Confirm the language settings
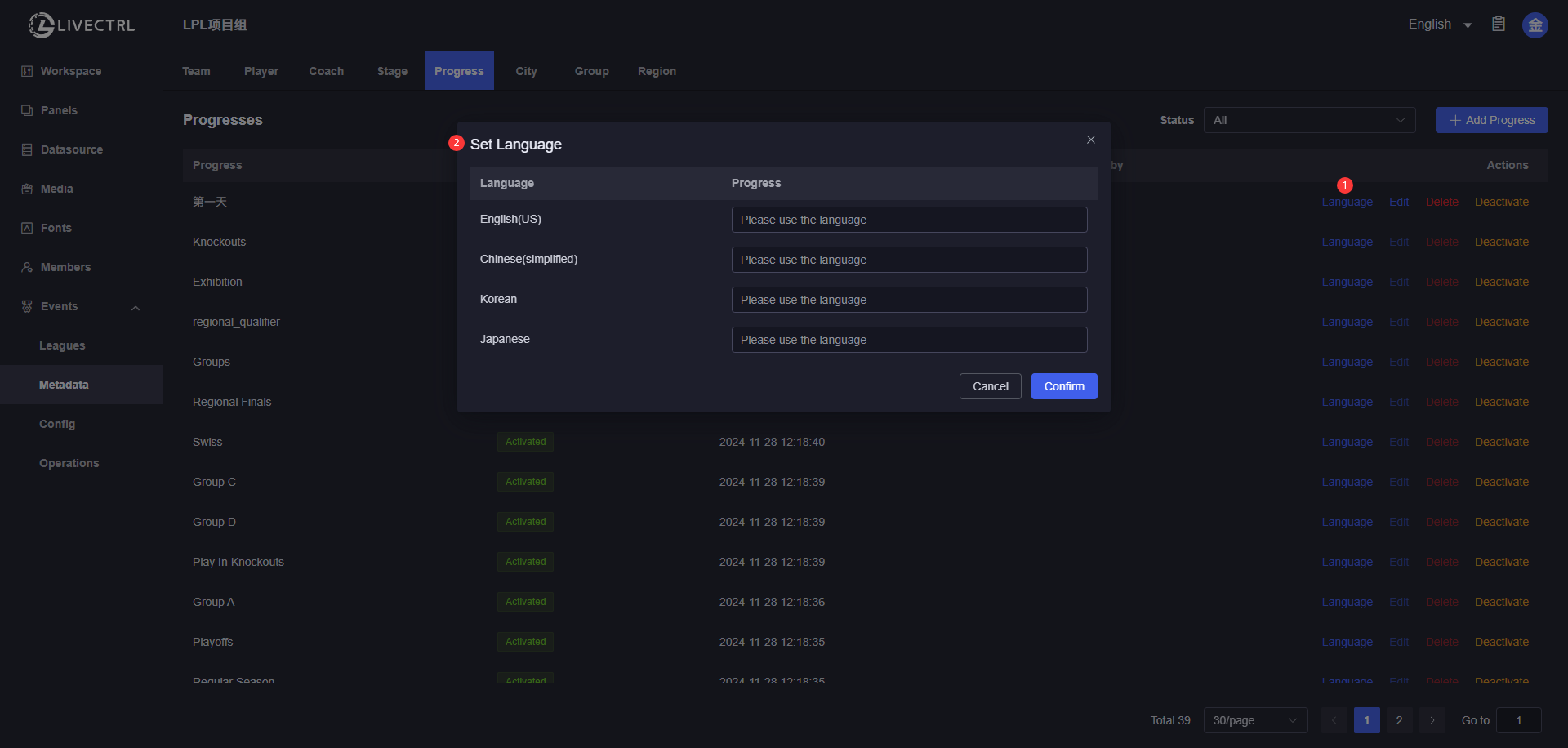Image resolution: width=1568 pixels, height=748 pixels. (1064, 386)
